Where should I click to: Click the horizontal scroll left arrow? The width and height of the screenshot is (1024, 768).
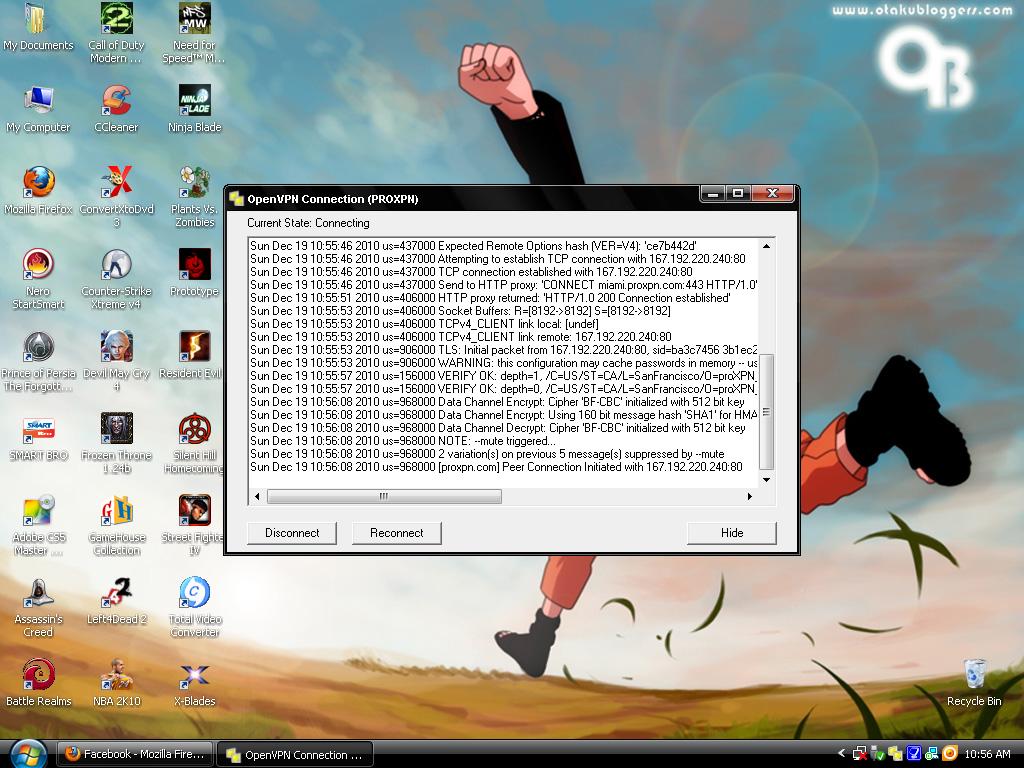(257, 496)
